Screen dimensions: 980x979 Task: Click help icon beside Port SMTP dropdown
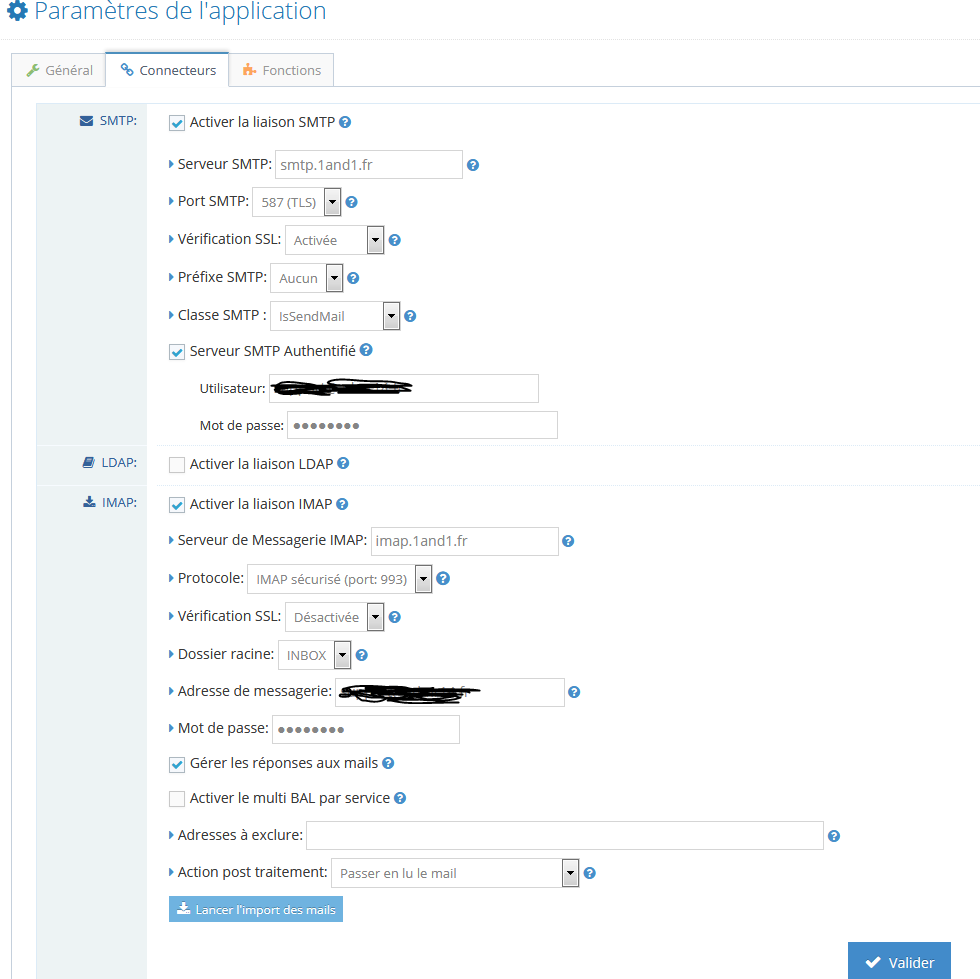(x=351, y=202)
